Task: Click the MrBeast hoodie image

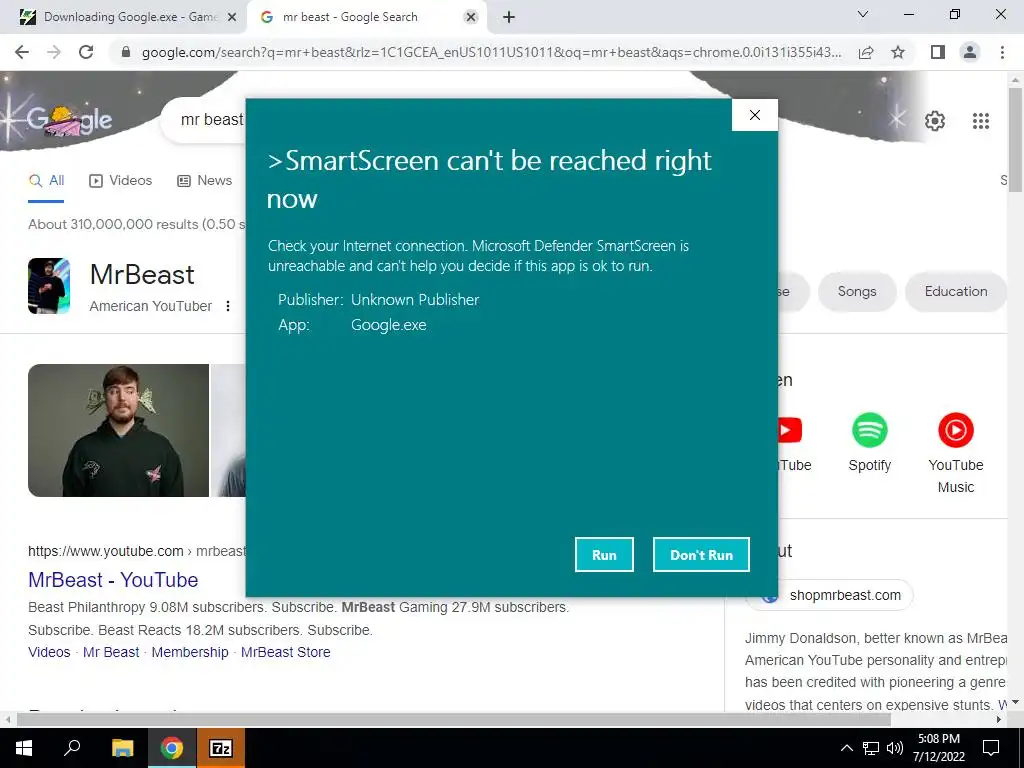Action: (118, 430)
